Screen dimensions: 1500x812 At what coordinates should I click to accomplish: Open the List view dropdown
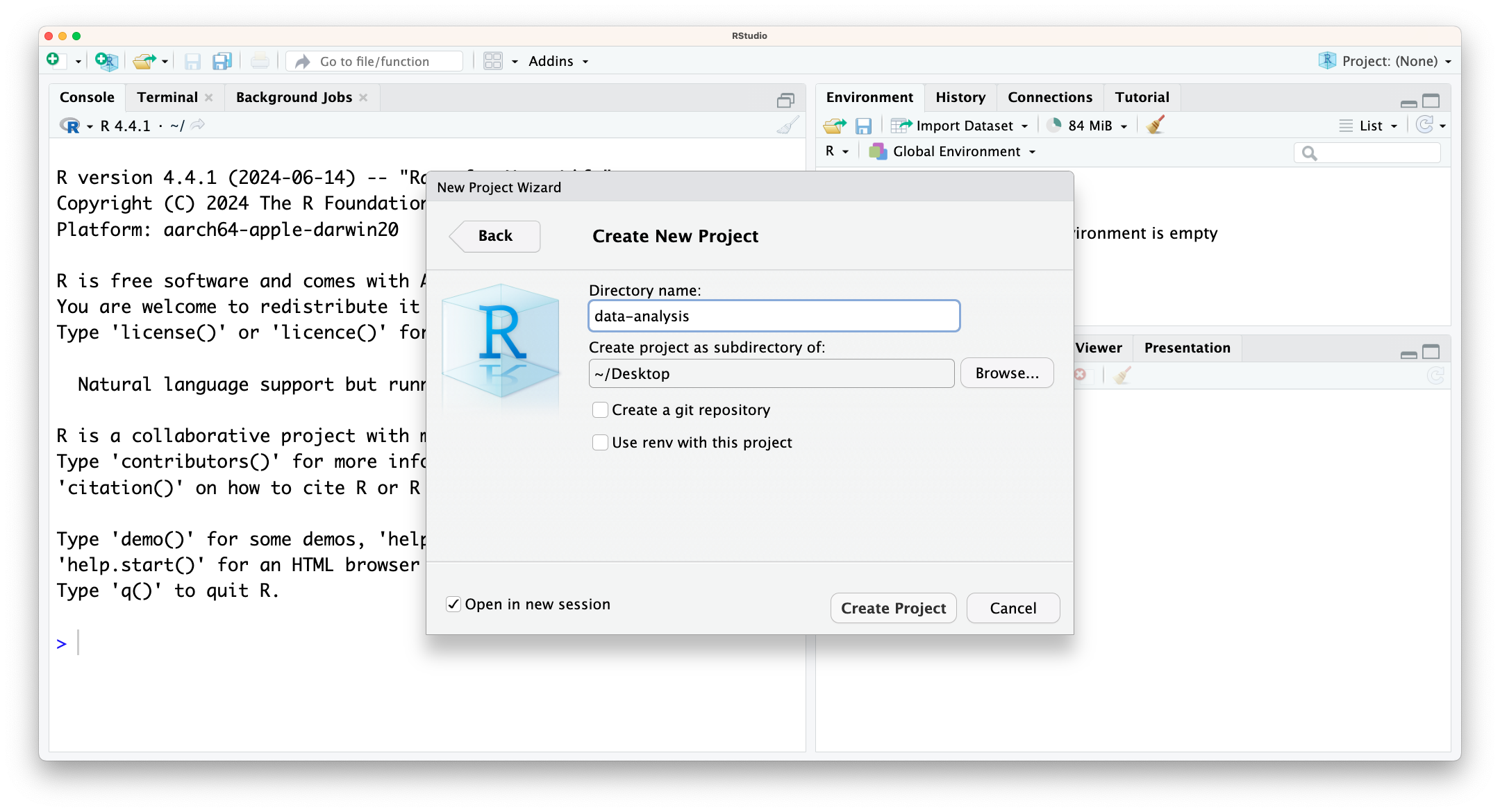(1368, 126)
